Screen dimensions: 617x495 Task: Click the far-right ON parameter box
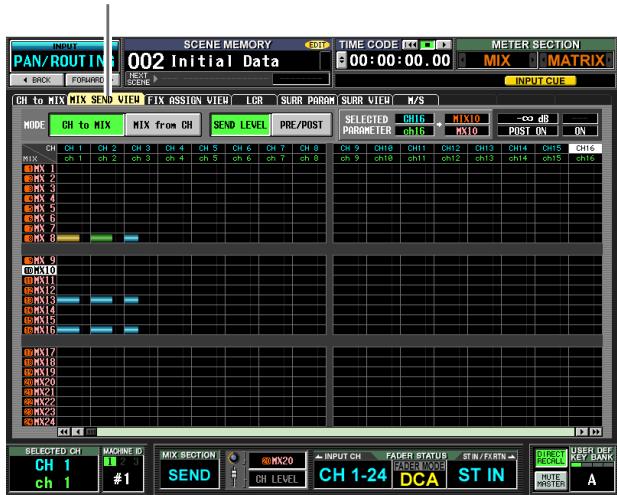coord(580,131)
